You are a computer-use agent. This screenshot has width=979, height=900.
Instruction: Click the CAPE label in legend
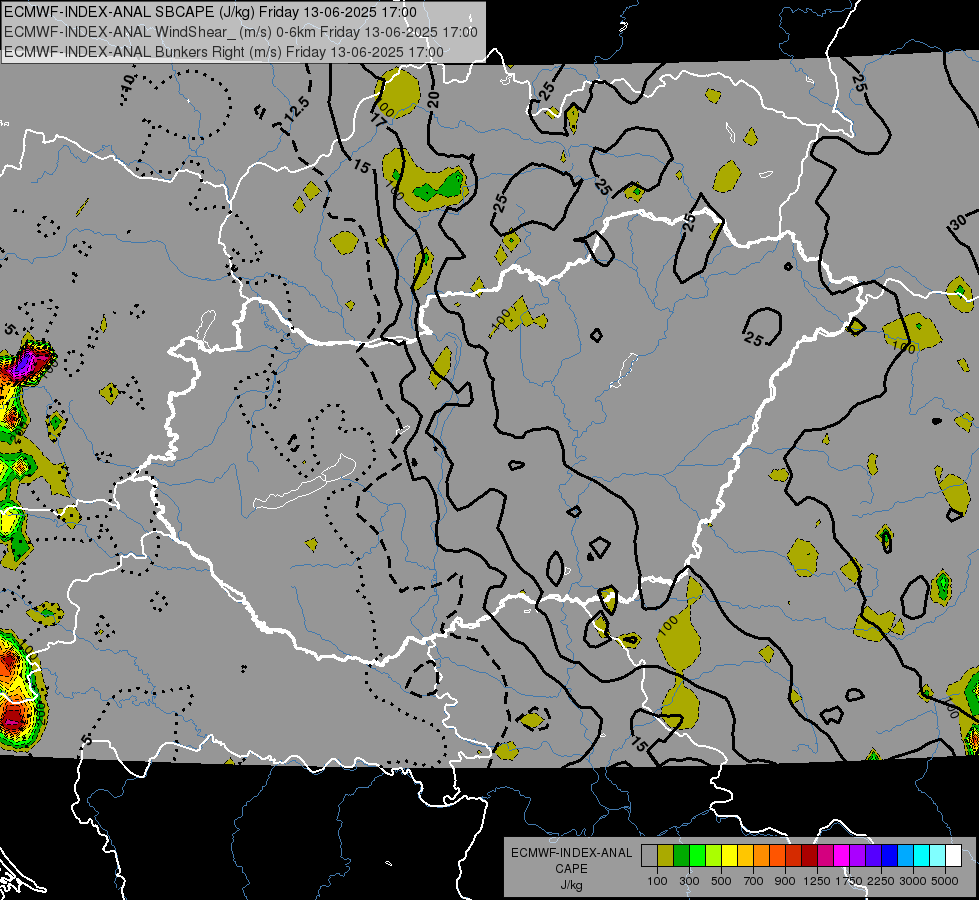(571, 869)
